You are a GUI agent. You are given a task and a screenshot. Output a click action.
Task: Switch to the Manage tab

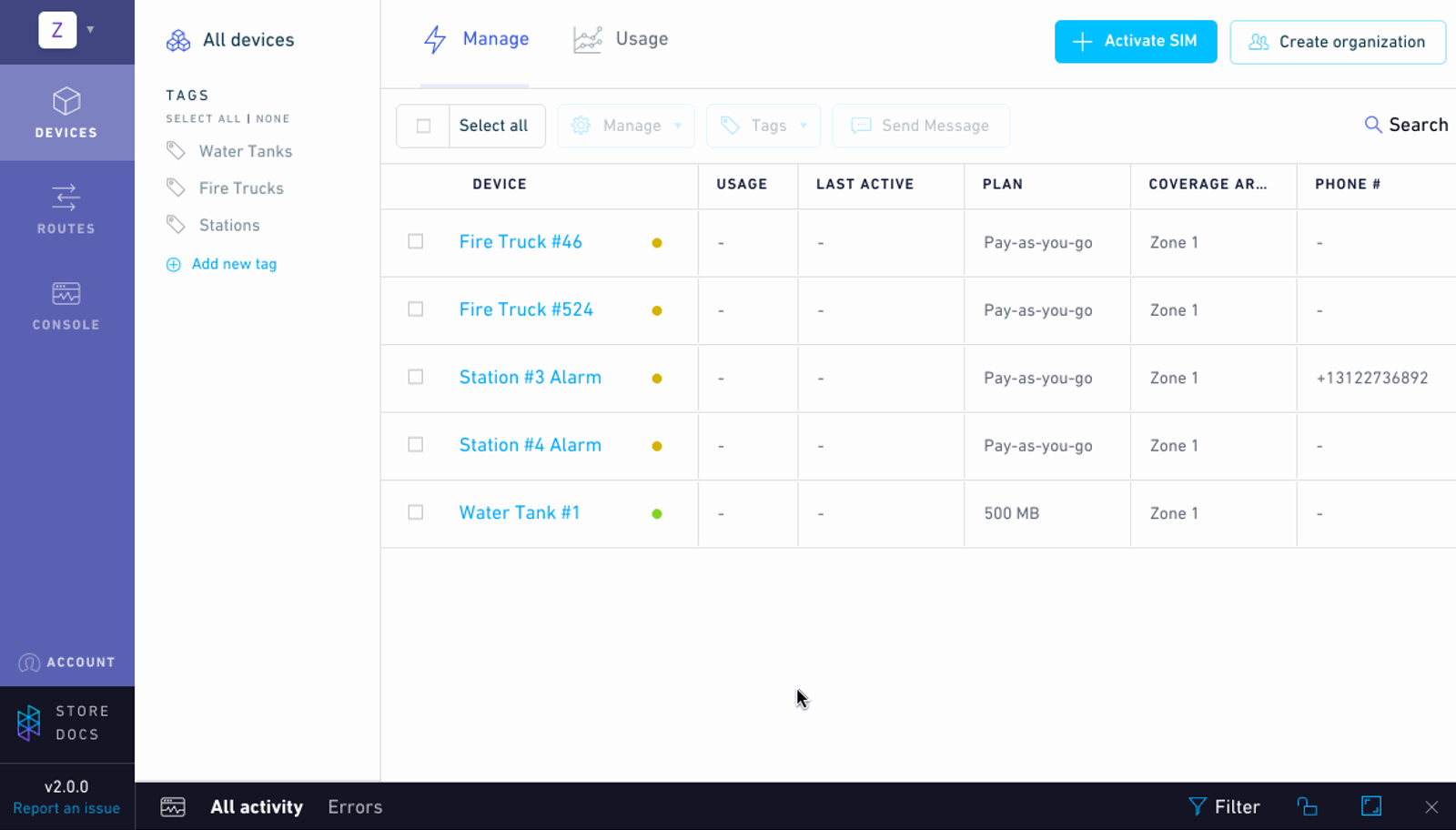(x=475, y=39)
